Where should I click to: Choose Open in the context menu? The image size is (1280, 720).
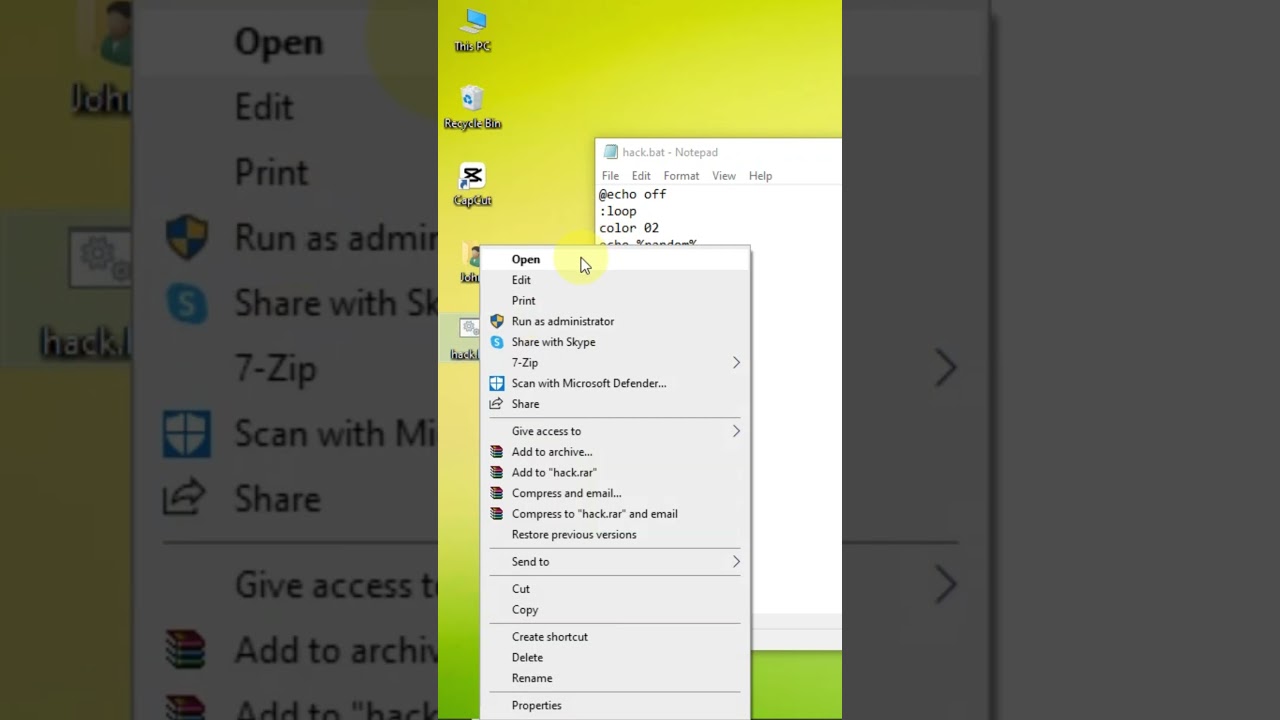615,259
